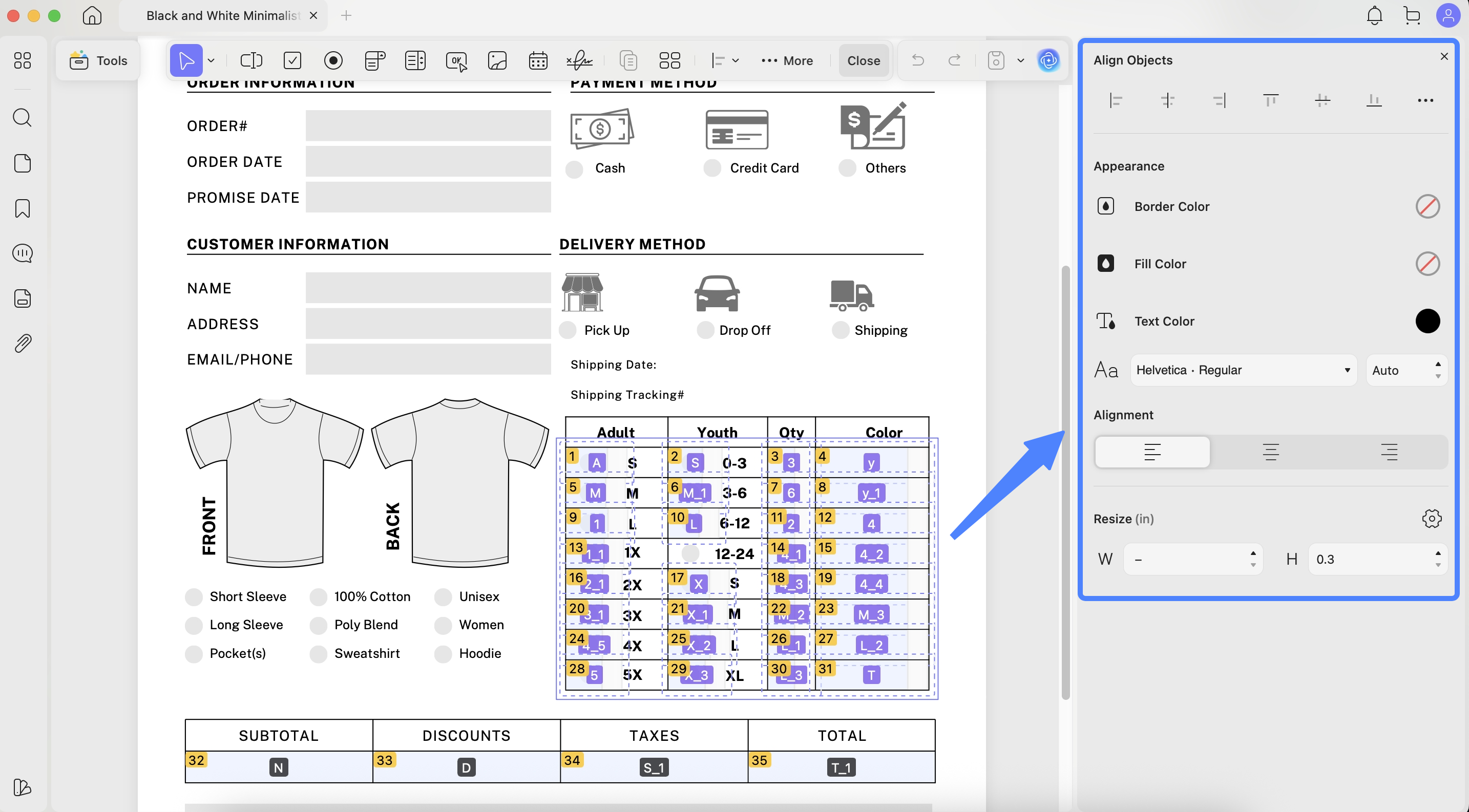This screenshot has width=1469, height=812.
Task: Expand the select tool dropdown arrow
Action: pyautogui.click(x=212, y=60)
